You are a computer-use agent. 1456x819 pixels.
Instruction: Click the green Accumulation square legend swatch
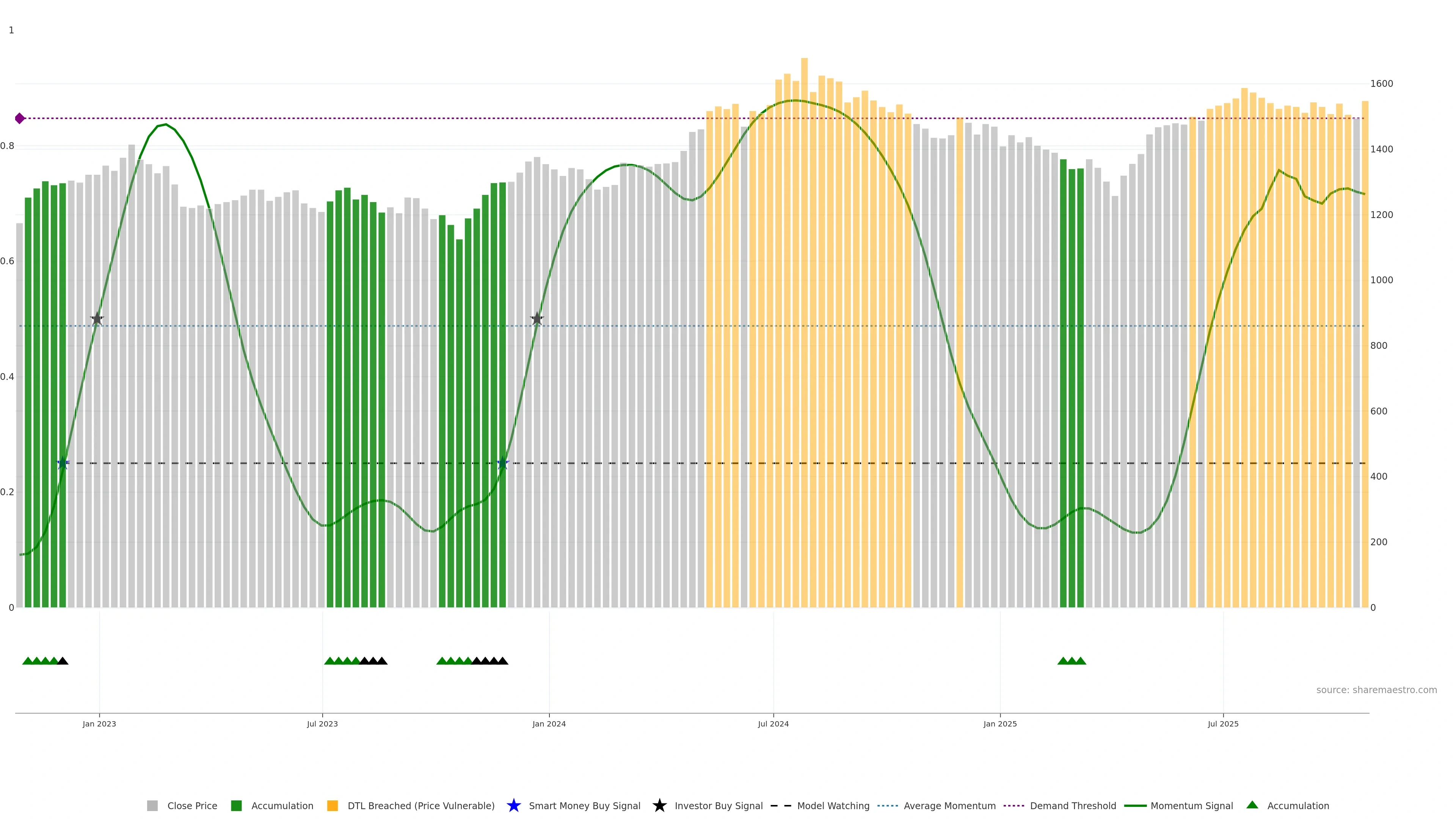click(236, 806)
